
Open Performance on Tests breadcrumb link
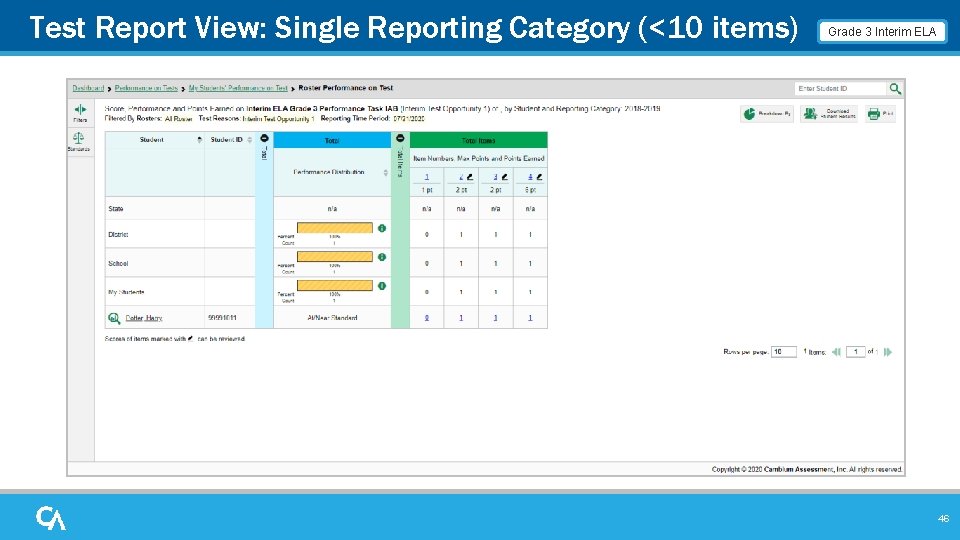coord(146,88)
